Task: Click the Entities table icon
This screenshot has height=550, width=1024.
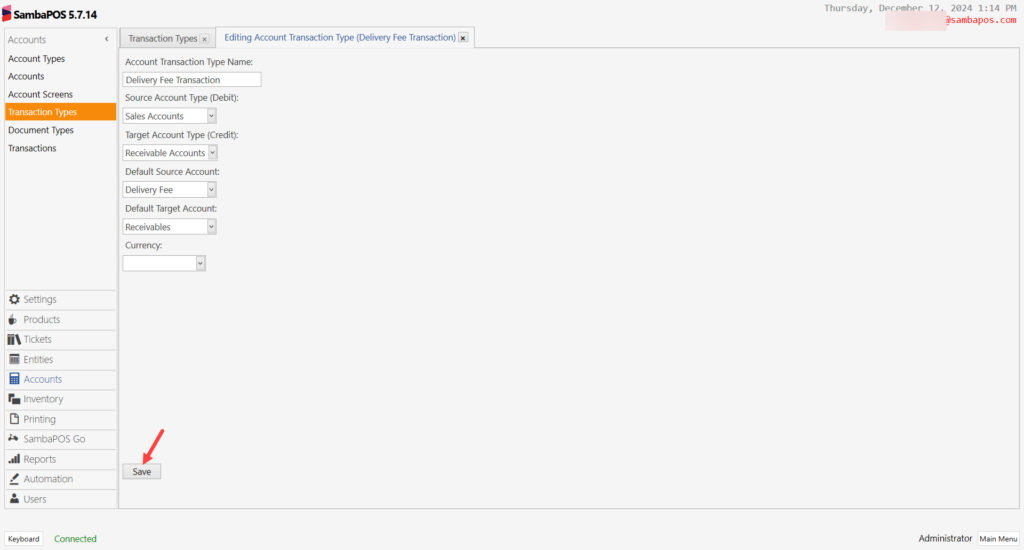Action: 14,359
